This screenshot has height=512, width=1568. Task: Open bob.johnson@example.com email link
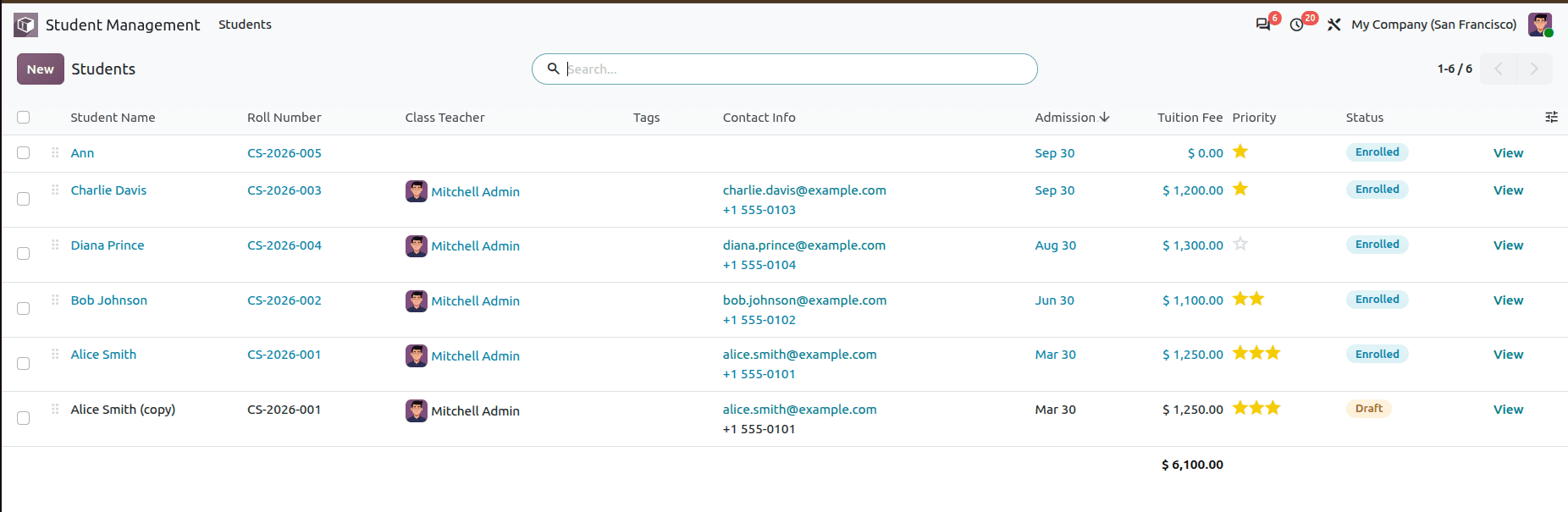tap(804, 300)
